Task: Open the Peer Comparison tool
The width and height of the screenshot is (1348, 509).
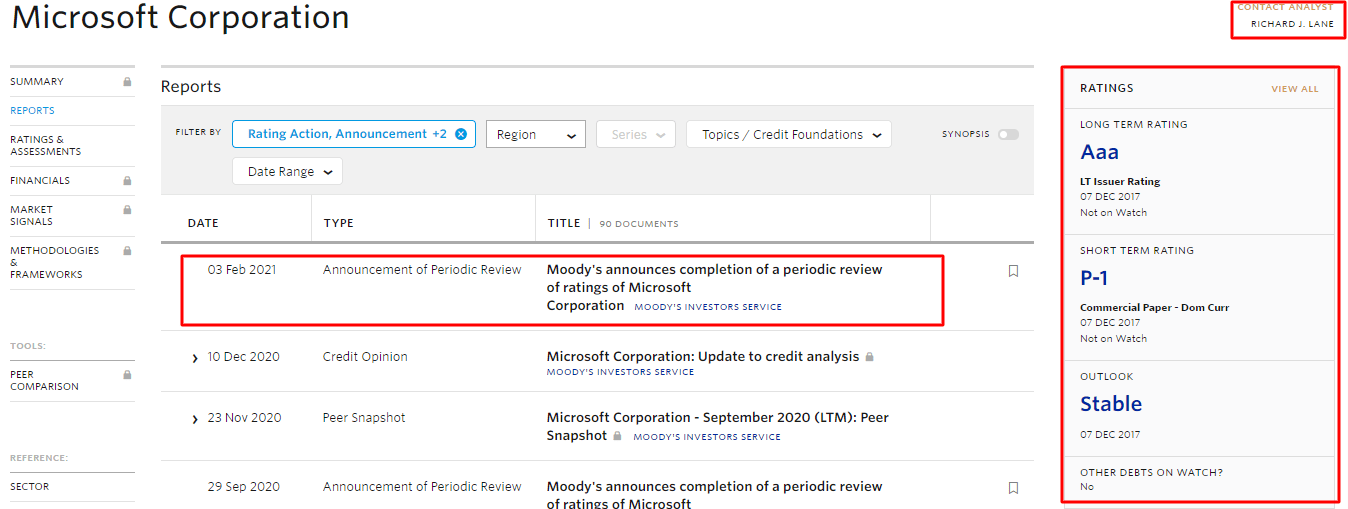Action: coord(44,381)
